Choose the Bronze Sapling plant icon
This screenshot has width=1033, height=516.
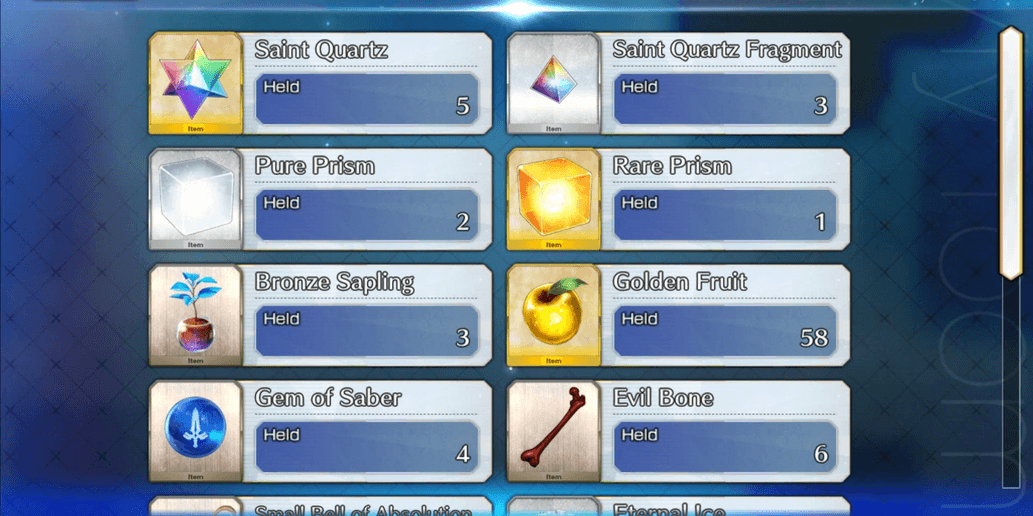[x=196, y=316]
